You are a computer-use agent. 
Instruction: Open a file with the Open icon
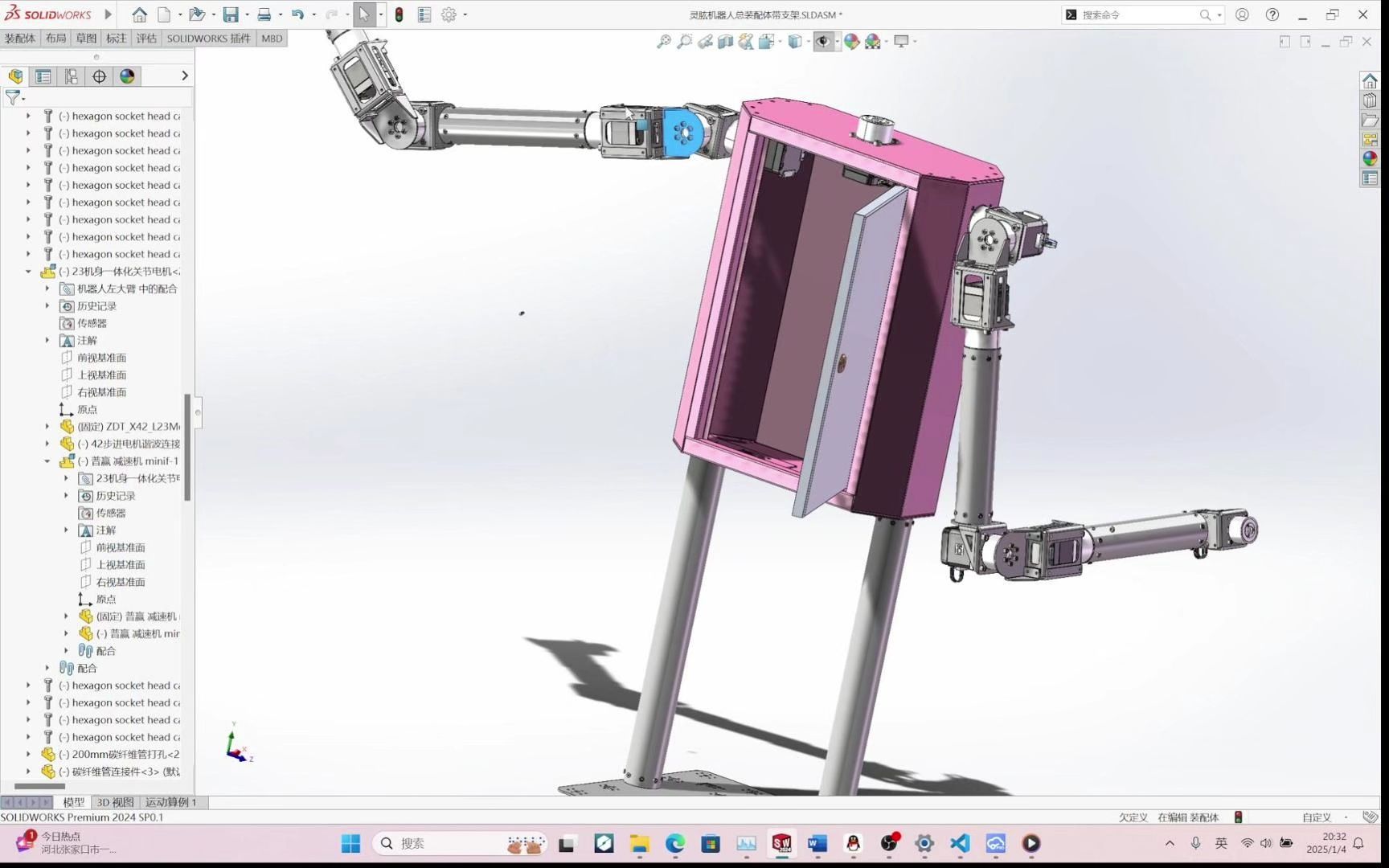pos(196,14)
